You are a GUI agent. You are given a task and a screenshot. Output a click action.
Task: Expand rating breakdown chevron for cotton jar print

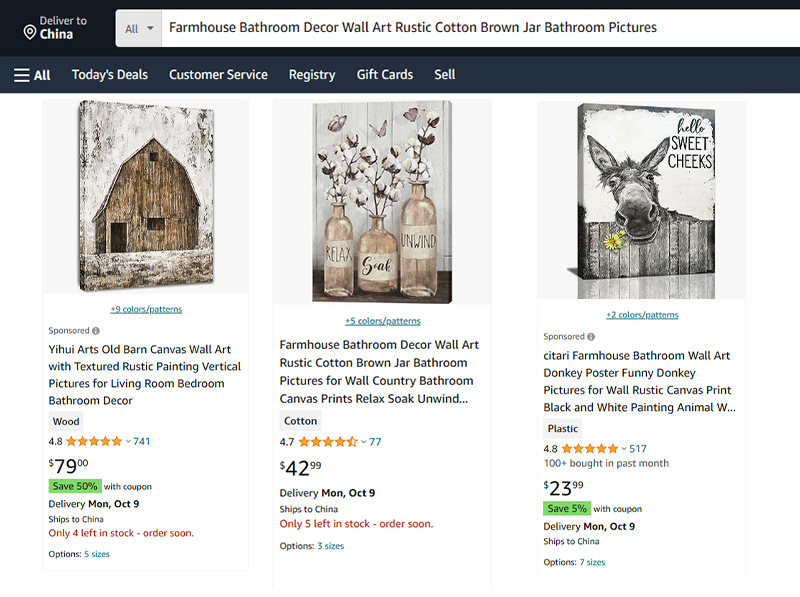[x=364, y=442]
